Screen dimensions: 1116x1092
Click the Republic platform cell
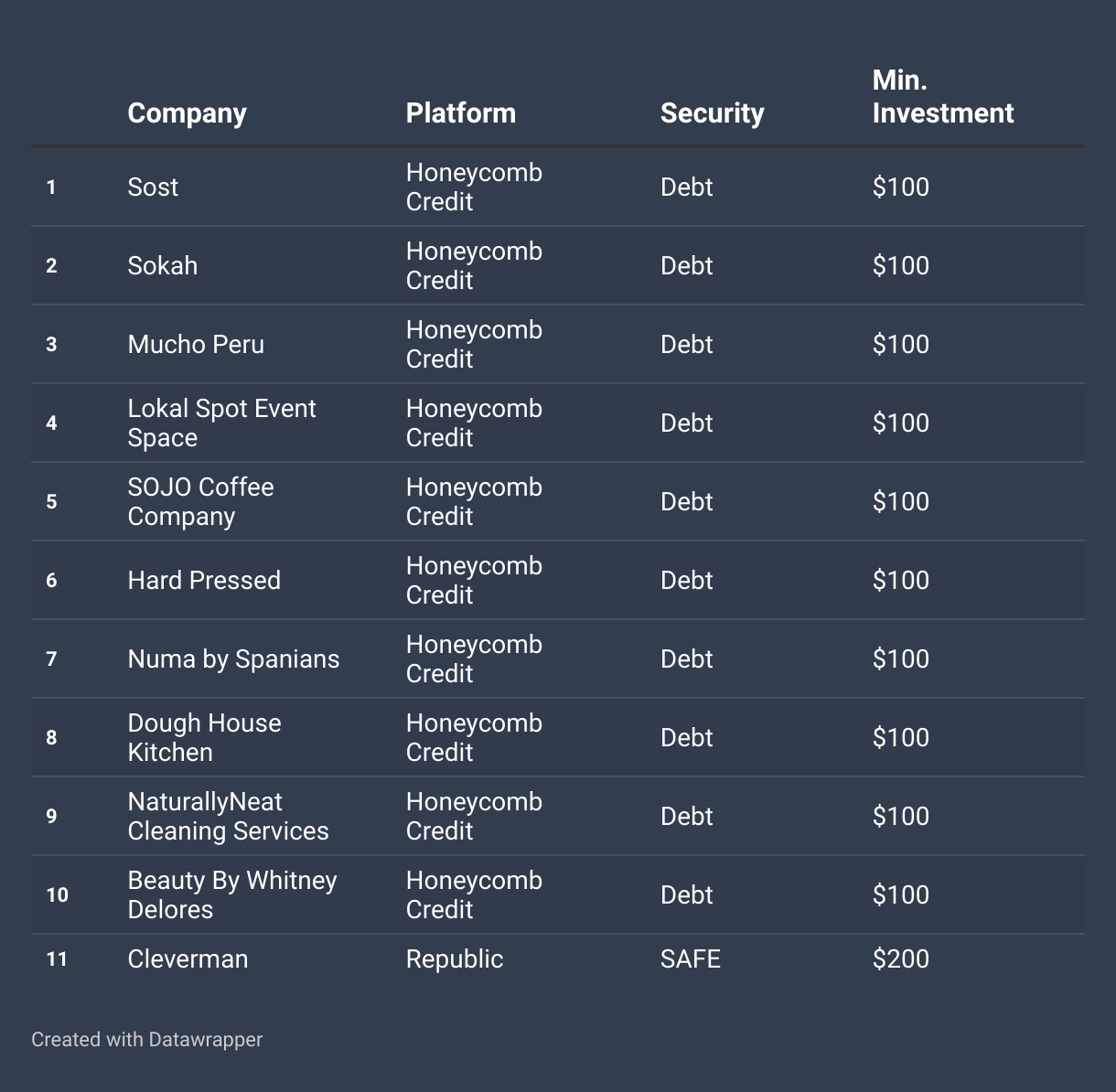tap(455, 958)
